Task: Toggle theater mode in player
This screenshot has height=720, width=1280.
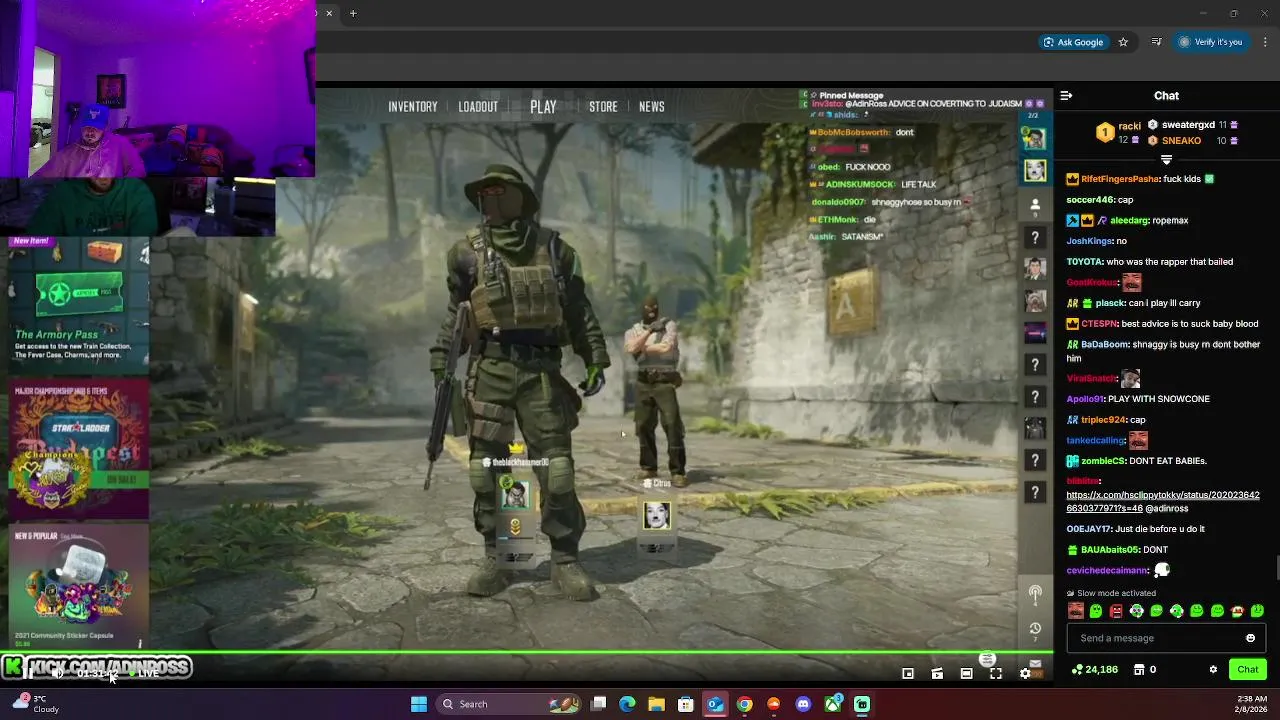Action: (966, 674)
